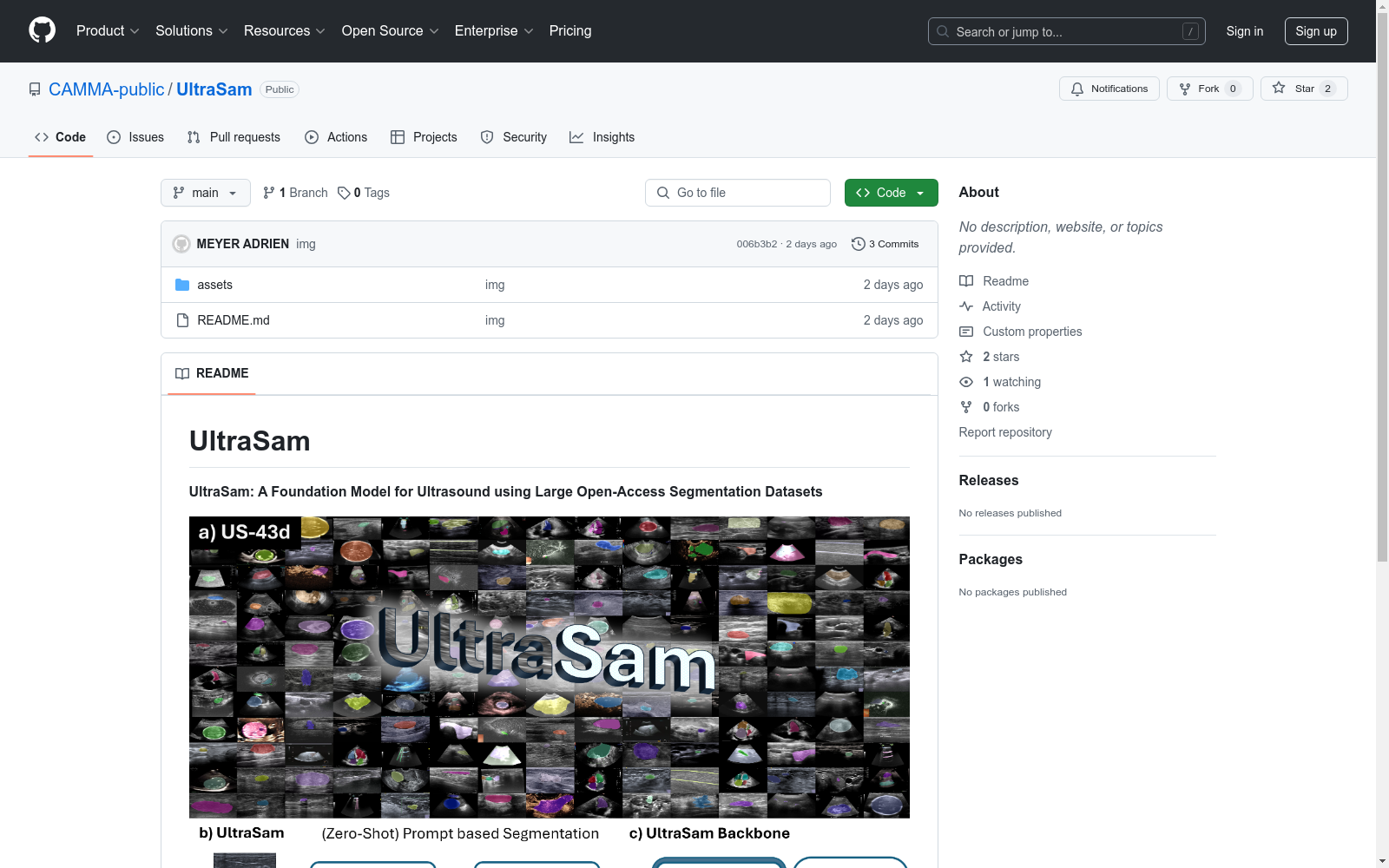Image resolution: width=1389 pixels, height=868 pixels.
Task: Expand the green Code dropdown
Action: pyautogui.click(x=891, y=193)
